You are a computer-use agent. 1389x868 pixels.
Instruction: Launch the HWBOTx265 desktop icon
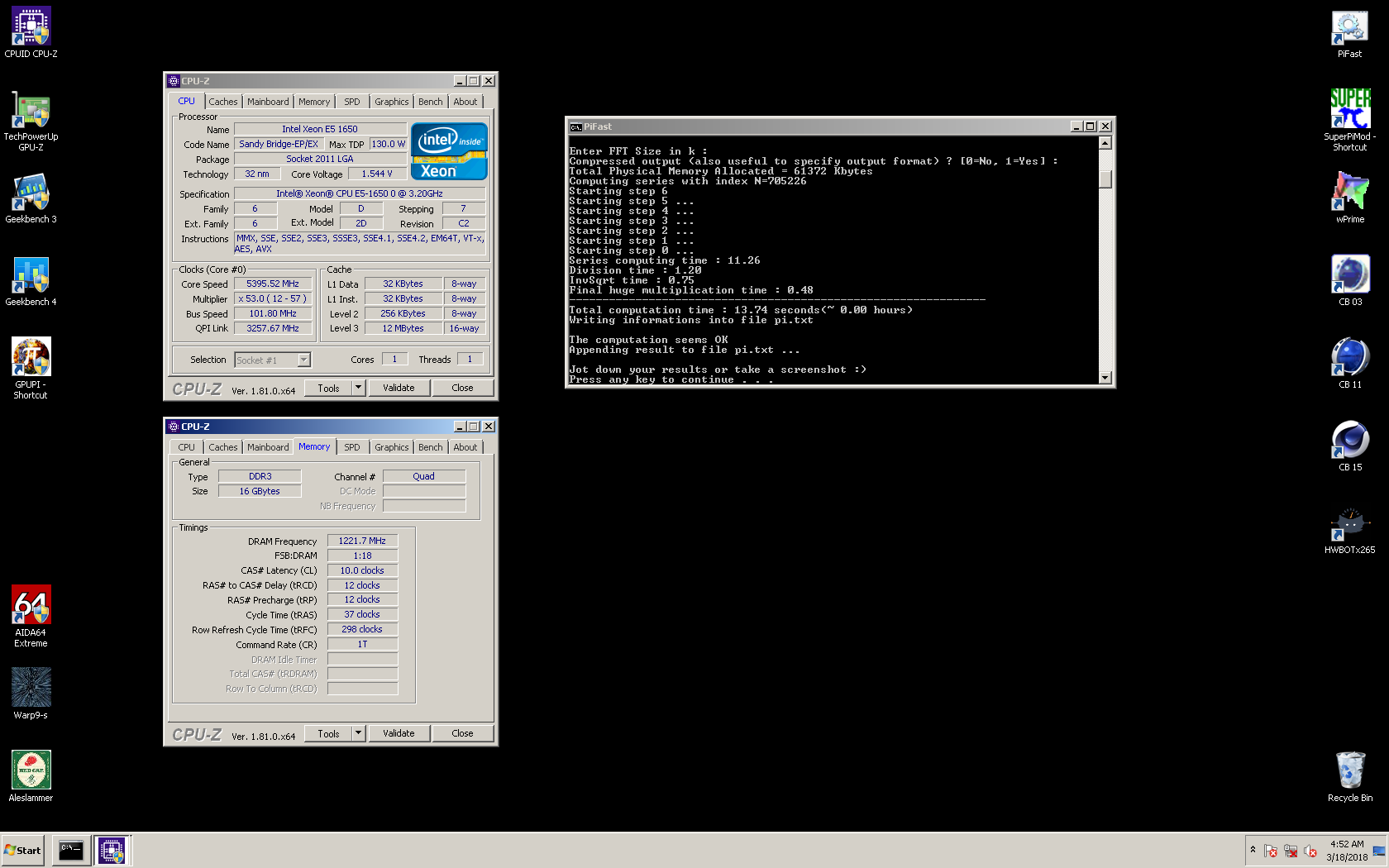[x=1349, y=529]
